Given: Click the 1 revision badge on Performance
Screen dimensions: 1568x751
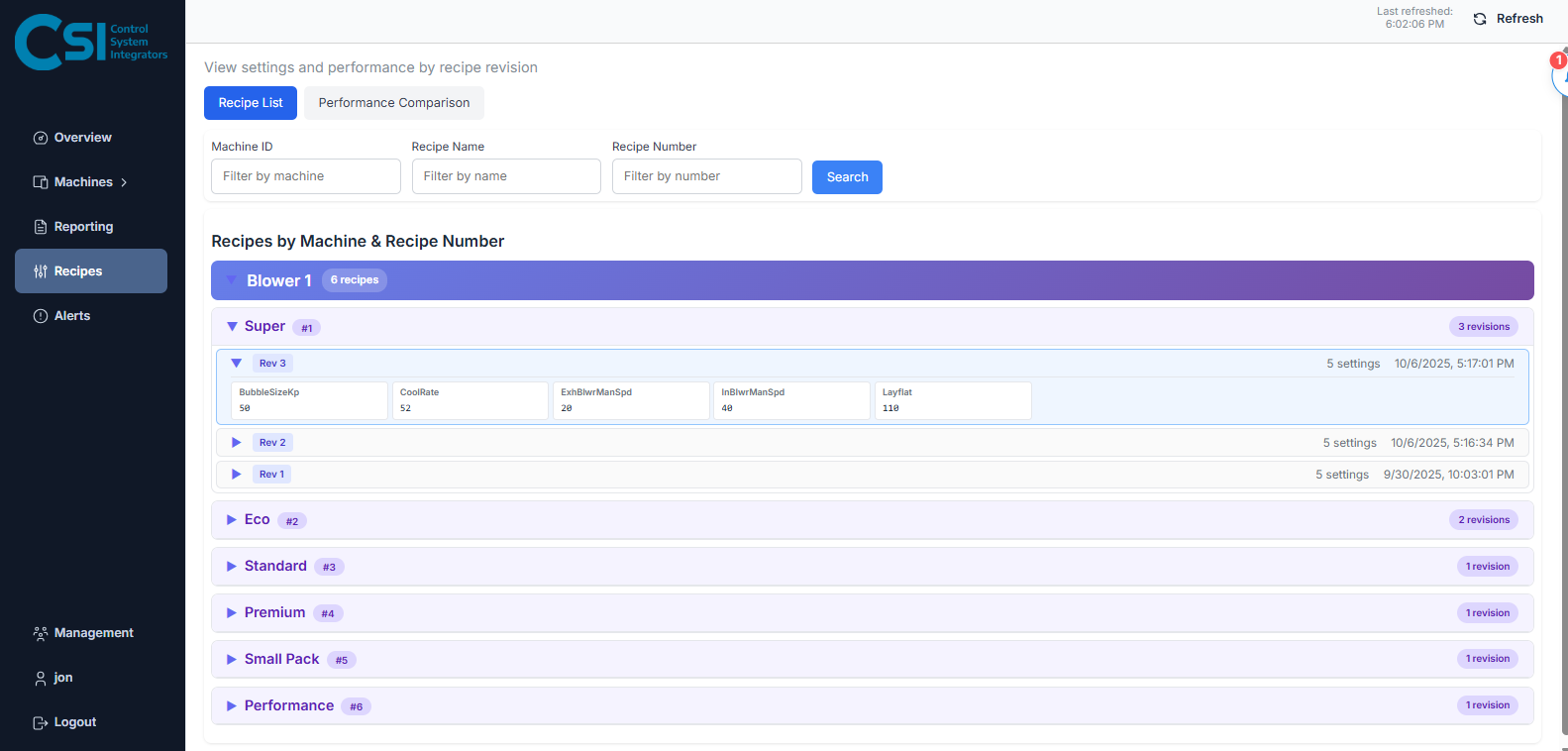Looking at the screenshot, I should point(1488,705).
